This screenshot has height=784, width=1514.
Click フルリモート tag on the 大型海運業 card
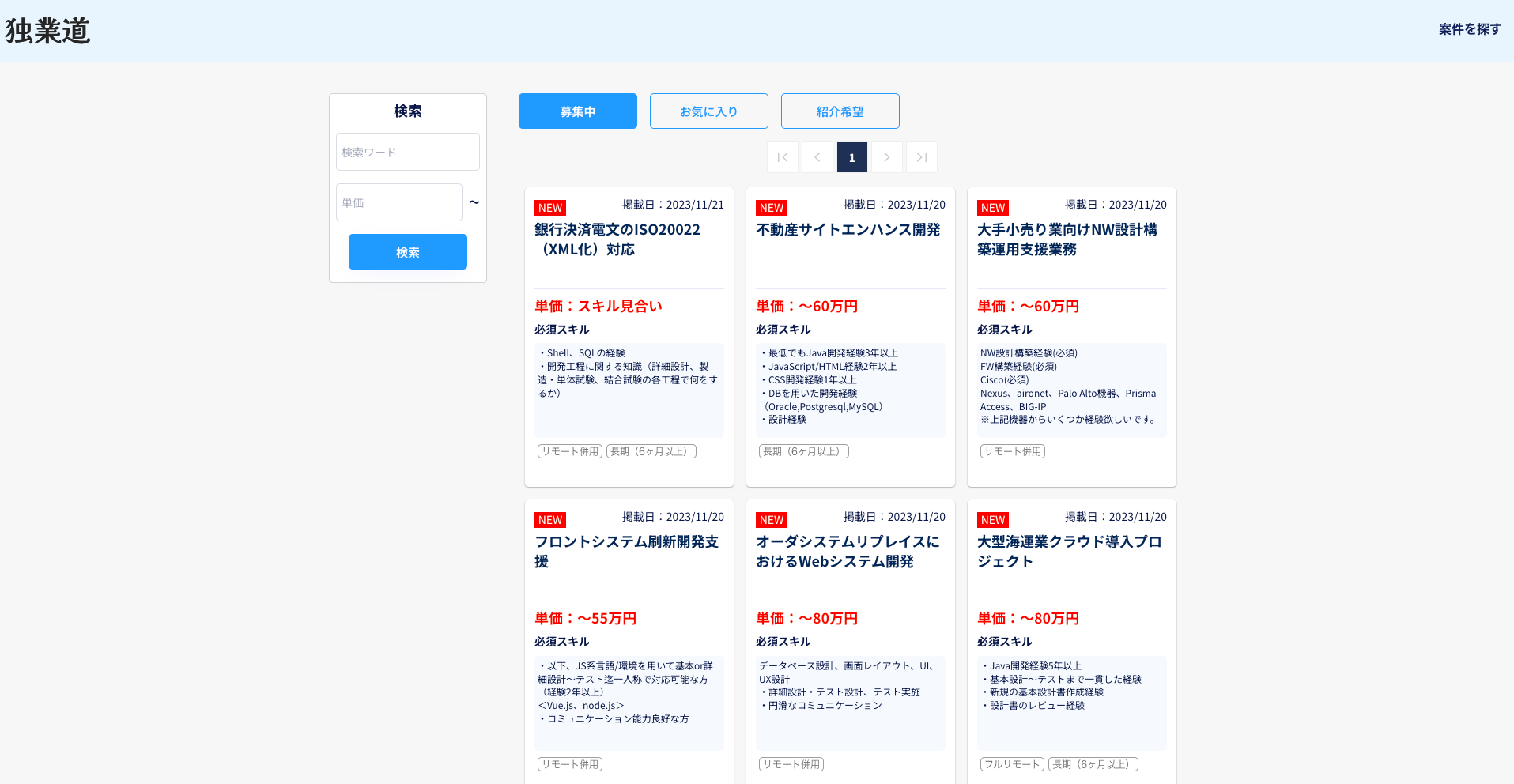pos(1012,764)
